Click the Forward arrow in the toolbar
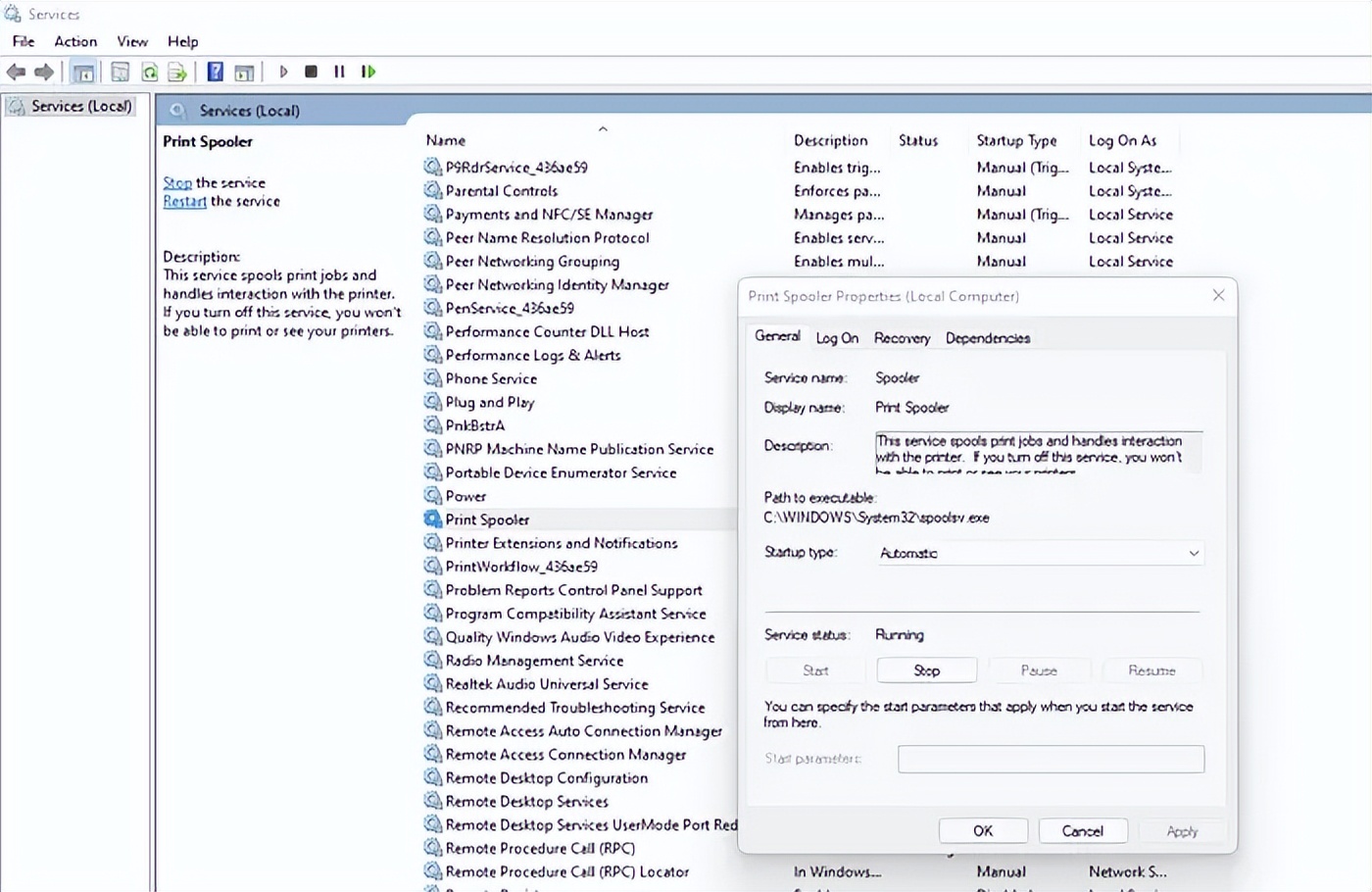 coord(44,72)
